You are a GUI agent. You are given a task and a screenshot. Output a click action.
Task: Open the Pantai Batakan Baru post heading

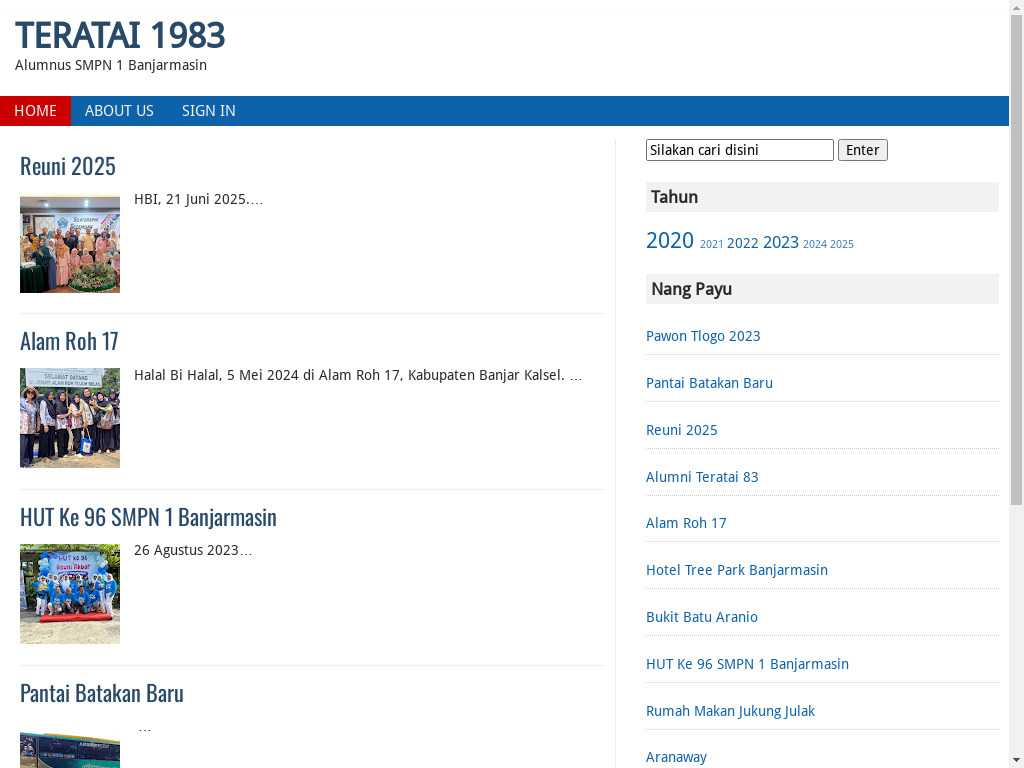[x=101, y=693]
